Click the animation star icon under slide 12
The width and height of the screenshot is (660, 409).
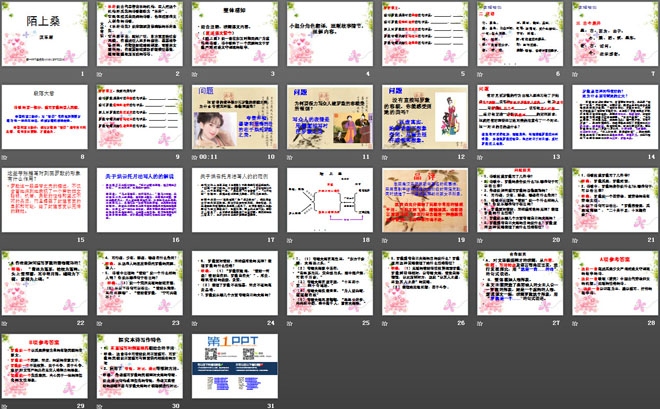click(x=385, y=157)
